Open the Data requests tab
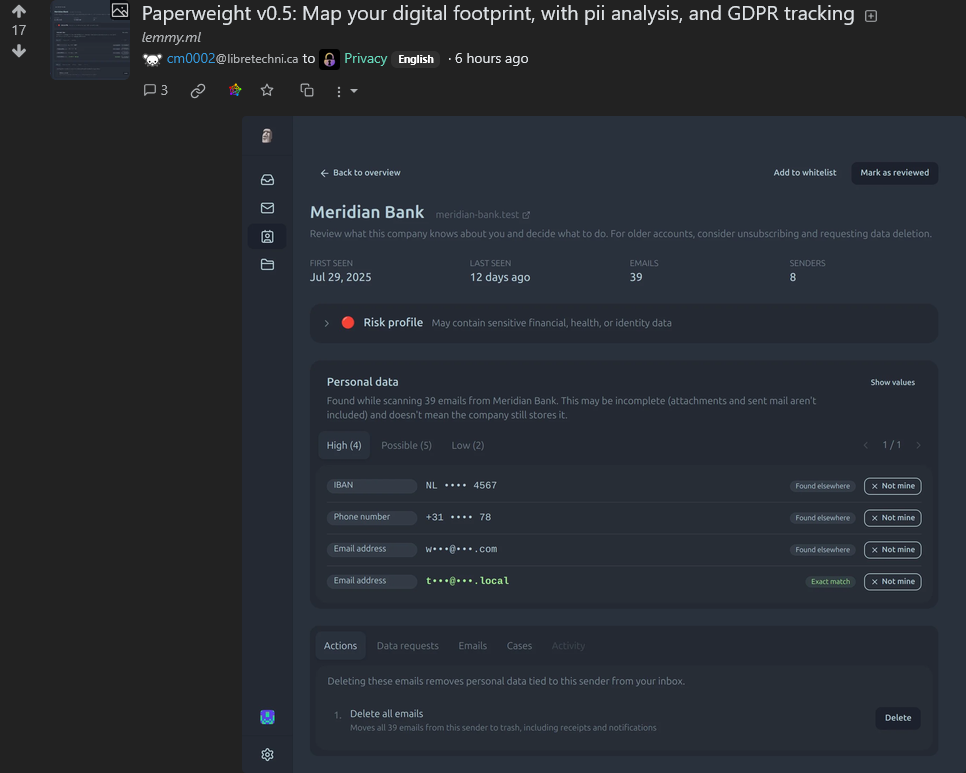This screenshot has width=966, height=773. pos(408,646)
